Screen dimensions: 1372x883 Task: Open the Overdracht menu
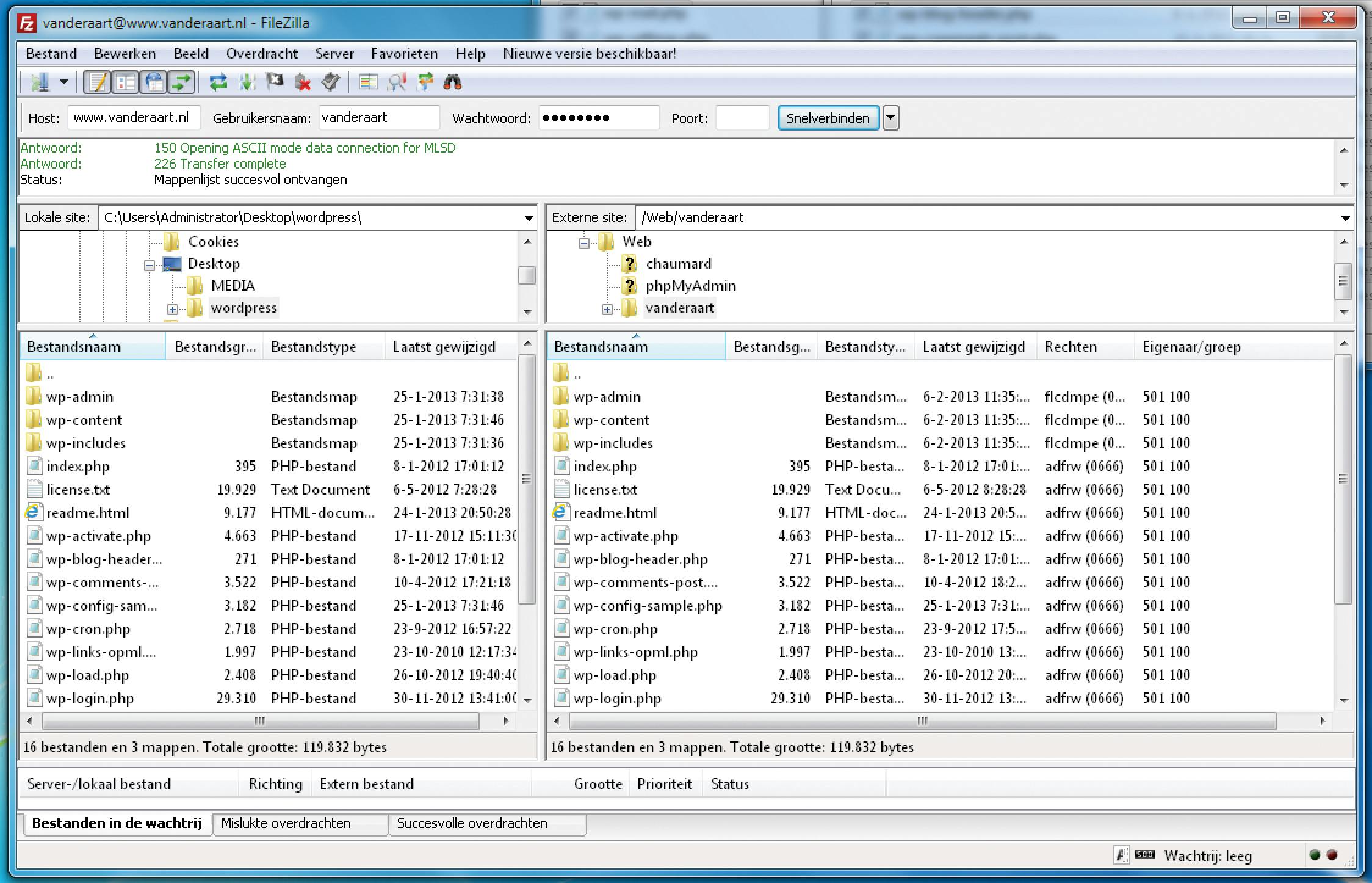(x=262, y=54)
